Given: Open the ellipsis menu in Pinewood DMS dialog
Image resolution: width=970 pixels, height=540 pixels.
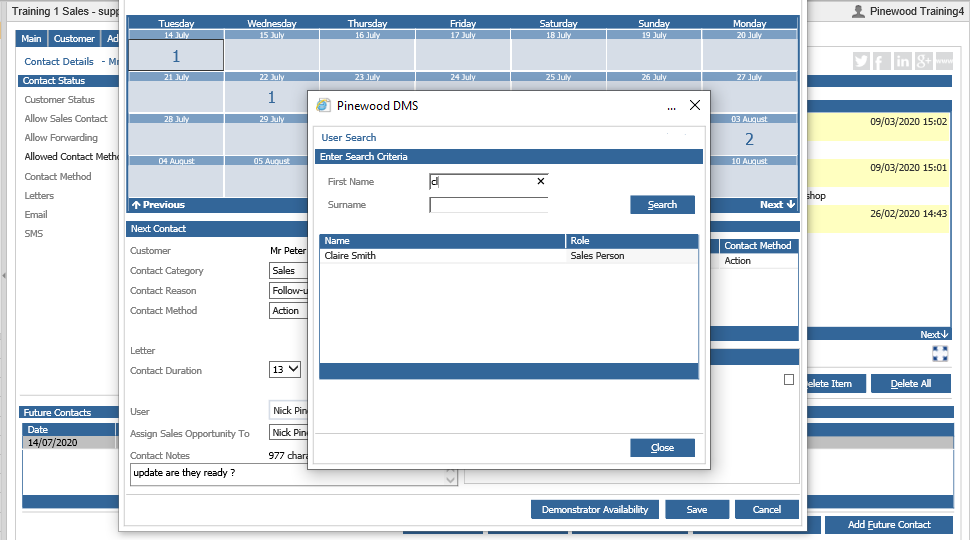Looking at the screenshot, I should (671, 106).
